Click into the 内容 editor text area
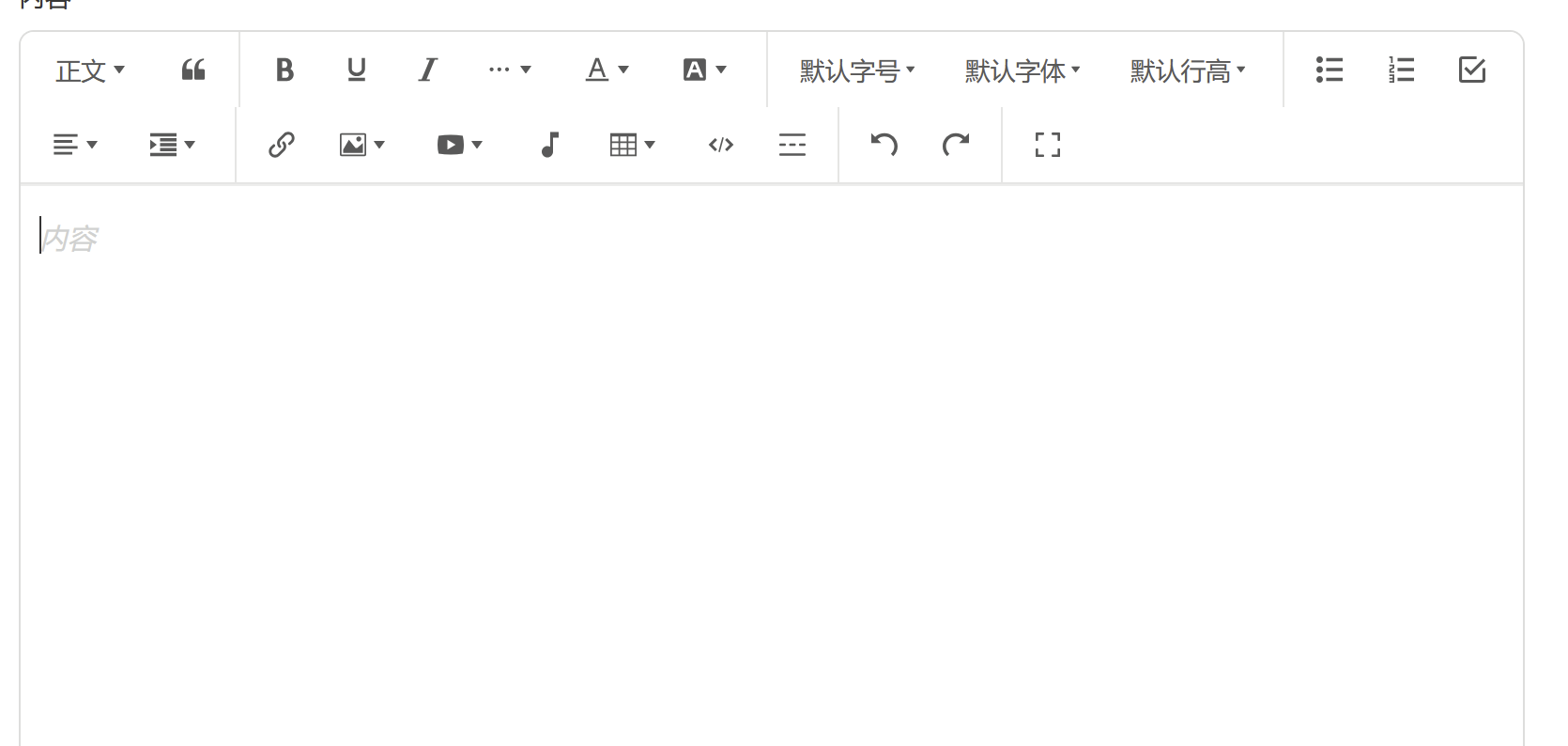 [772, 465]
